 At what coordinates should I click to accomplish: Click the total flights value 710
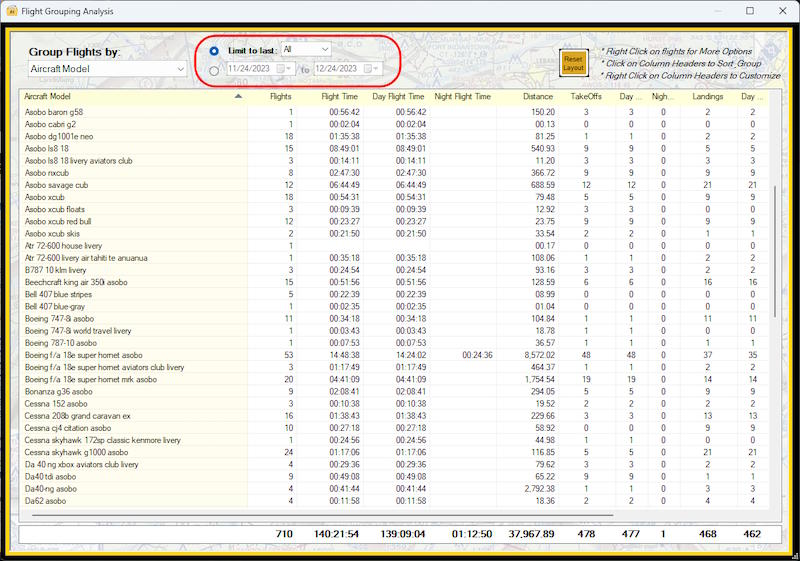pos(284,534)
